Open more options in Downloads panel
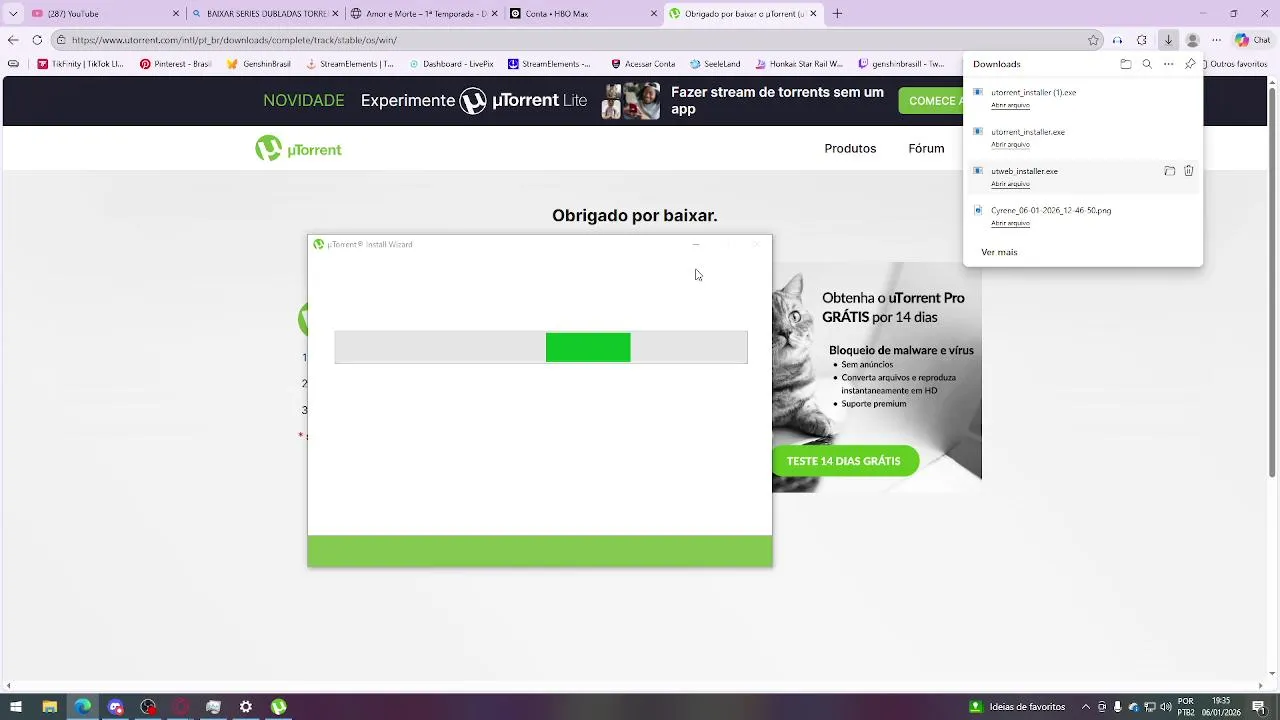Image resolution: width=1280 pixels, height=720 pixels. (1168, 64)
